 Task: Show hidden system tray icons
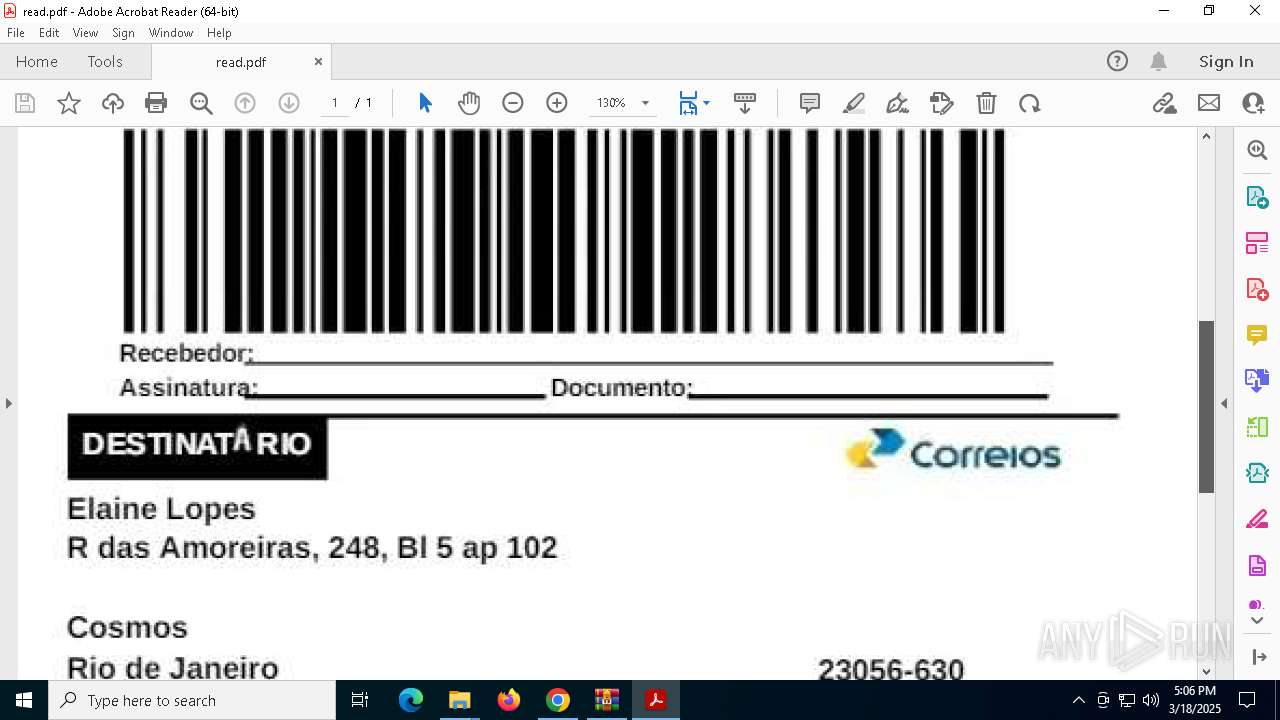click(1078, 700)
